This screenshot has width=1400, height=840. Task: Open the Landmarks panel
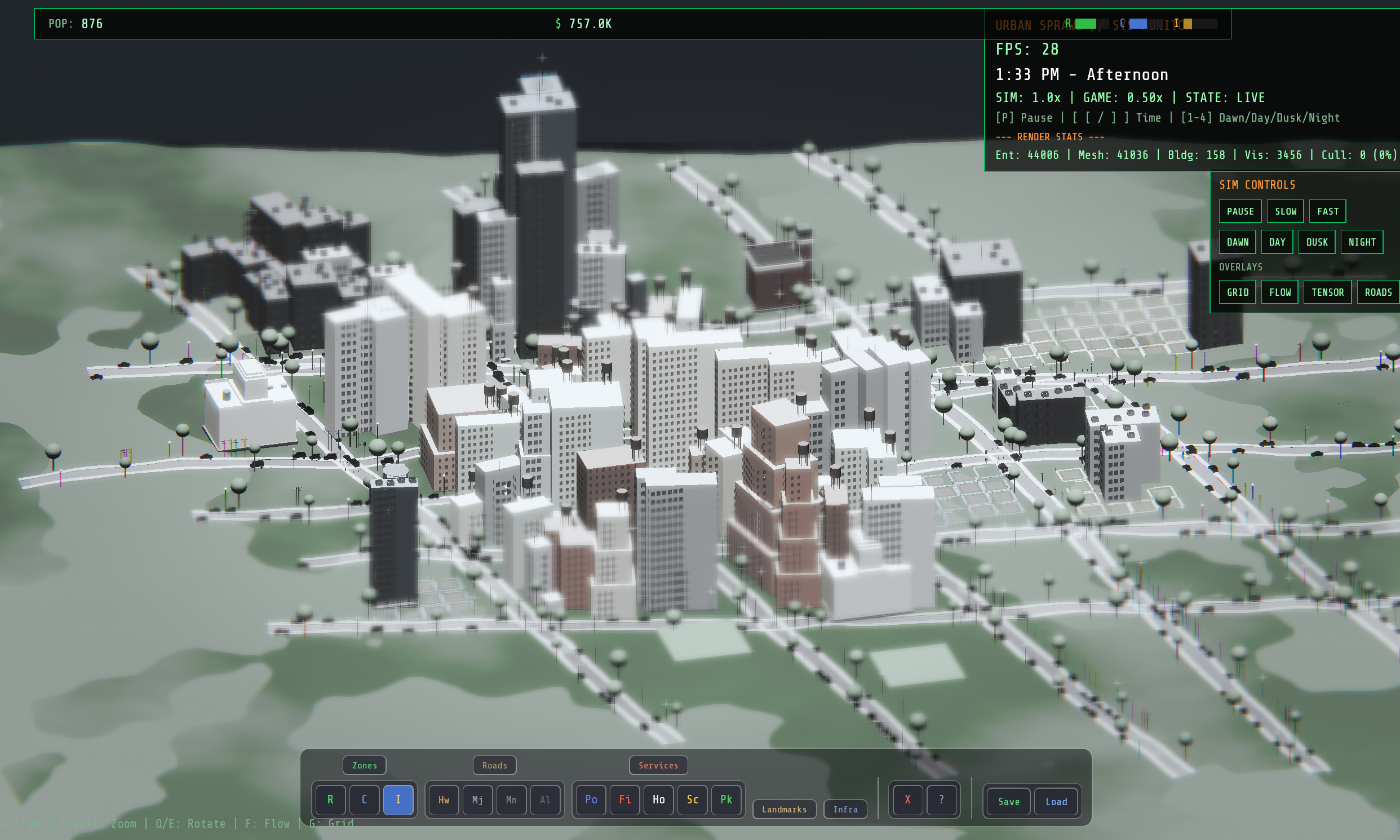tap(784, 809)
